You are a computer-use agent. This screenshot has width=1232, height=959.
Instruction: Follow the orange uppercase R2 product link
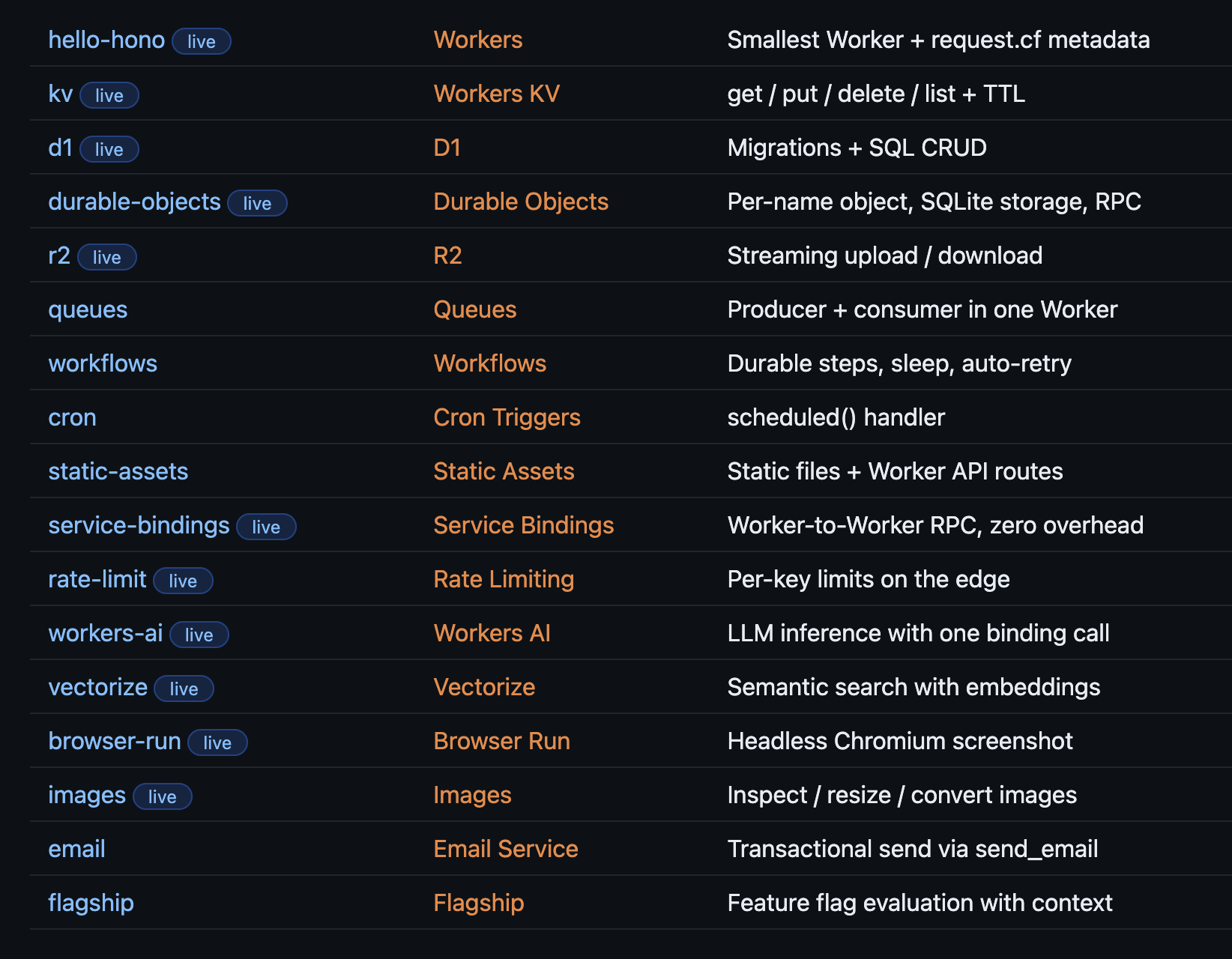[447, 255]
